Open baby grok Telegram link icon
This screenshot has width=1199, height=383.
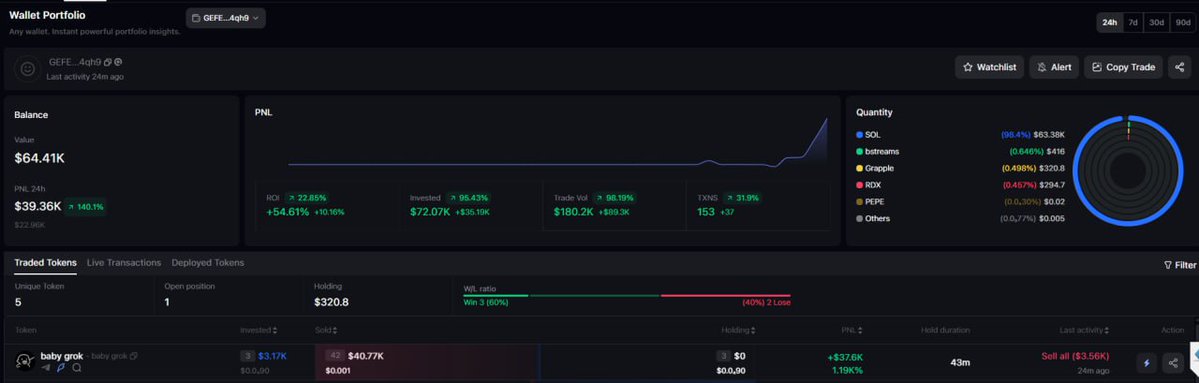(46, 368)
